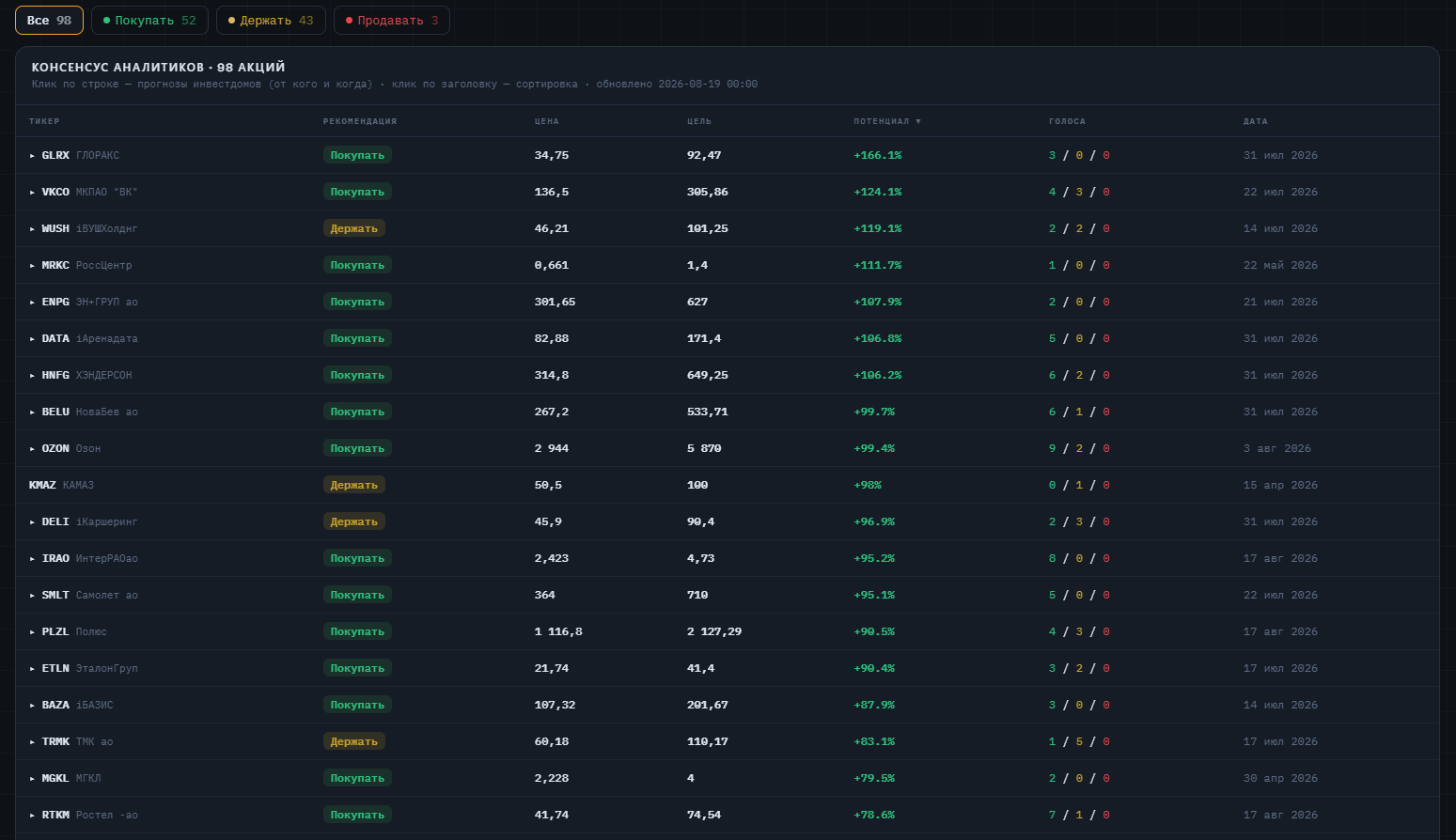Click the "Держать" badge in the WUSH row

coord(354,228)
